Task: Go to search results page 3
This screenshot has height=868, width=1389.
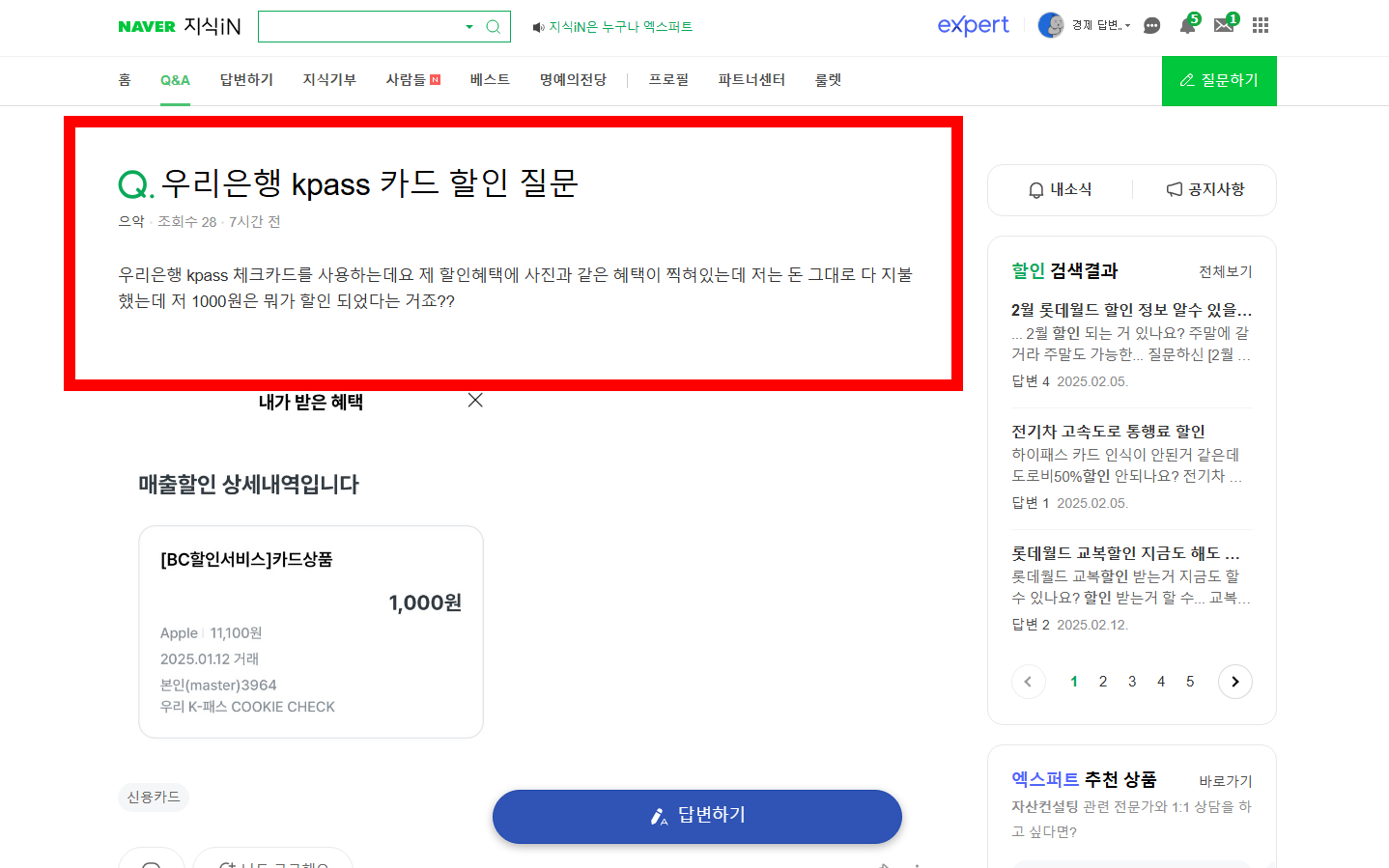Action: tap(1132, 682)
